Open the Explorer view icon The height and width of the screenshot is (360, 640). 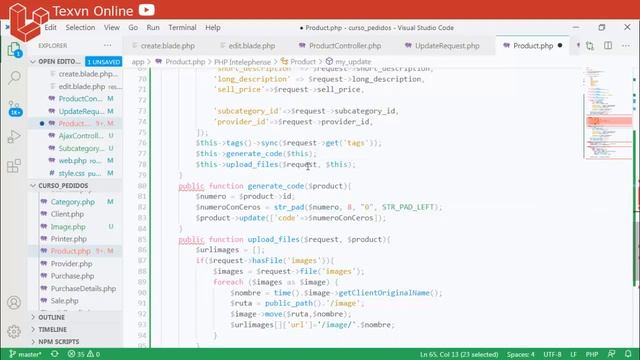click(14, 50)
